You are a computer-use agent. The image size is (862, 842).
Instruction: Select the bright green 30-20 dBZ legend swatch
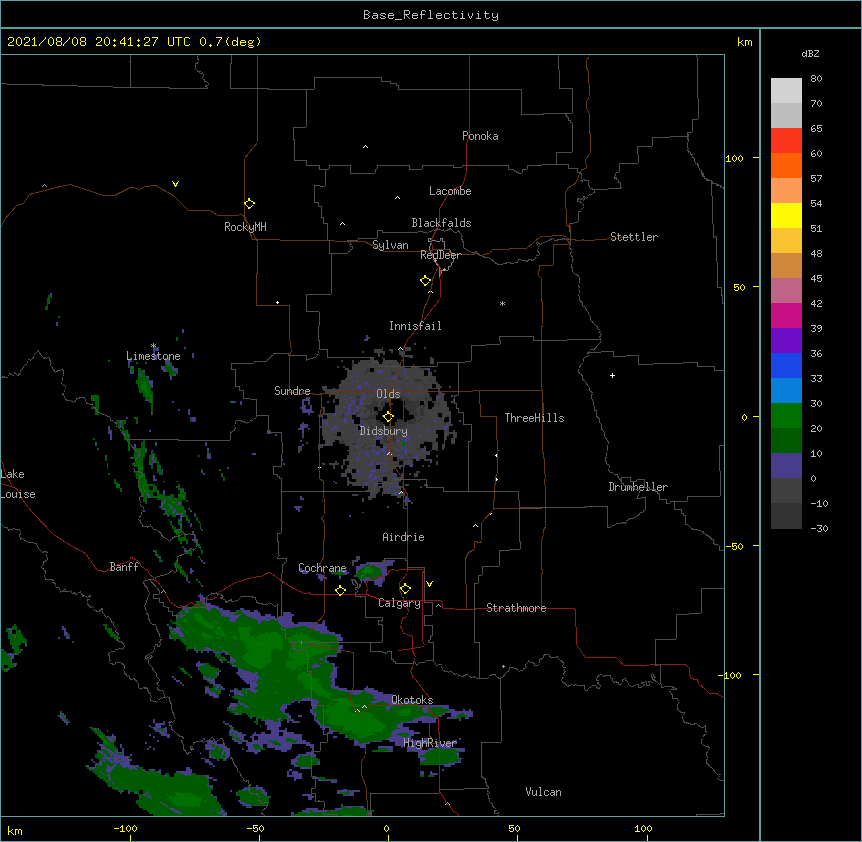coord(786,416)
